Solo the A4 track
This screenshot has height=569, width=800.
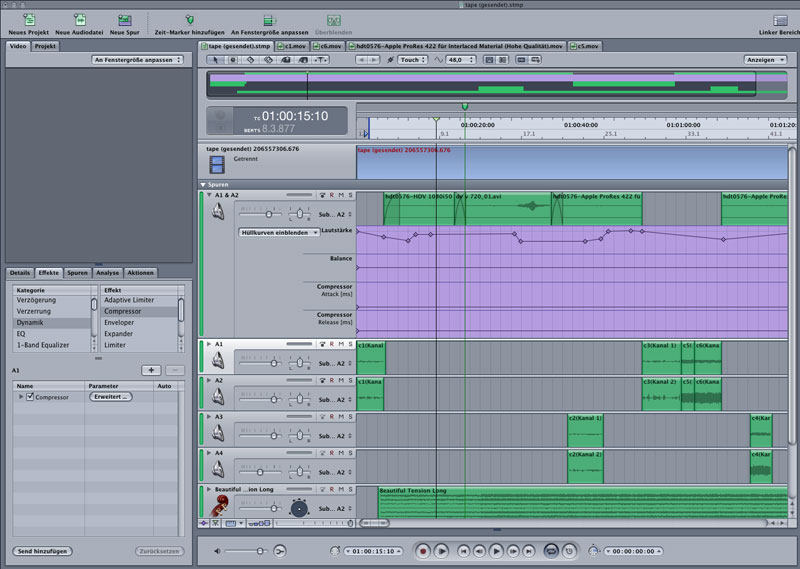(350, 453)
